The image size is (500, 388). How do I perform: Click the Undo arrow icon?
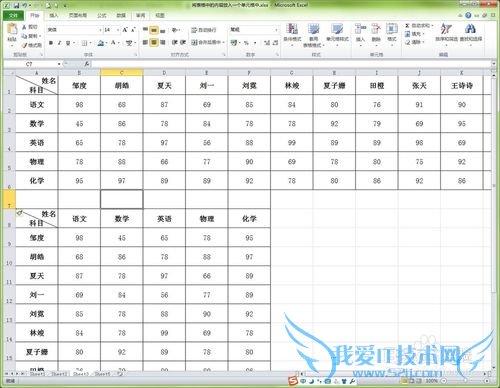[x=25, y=5]
